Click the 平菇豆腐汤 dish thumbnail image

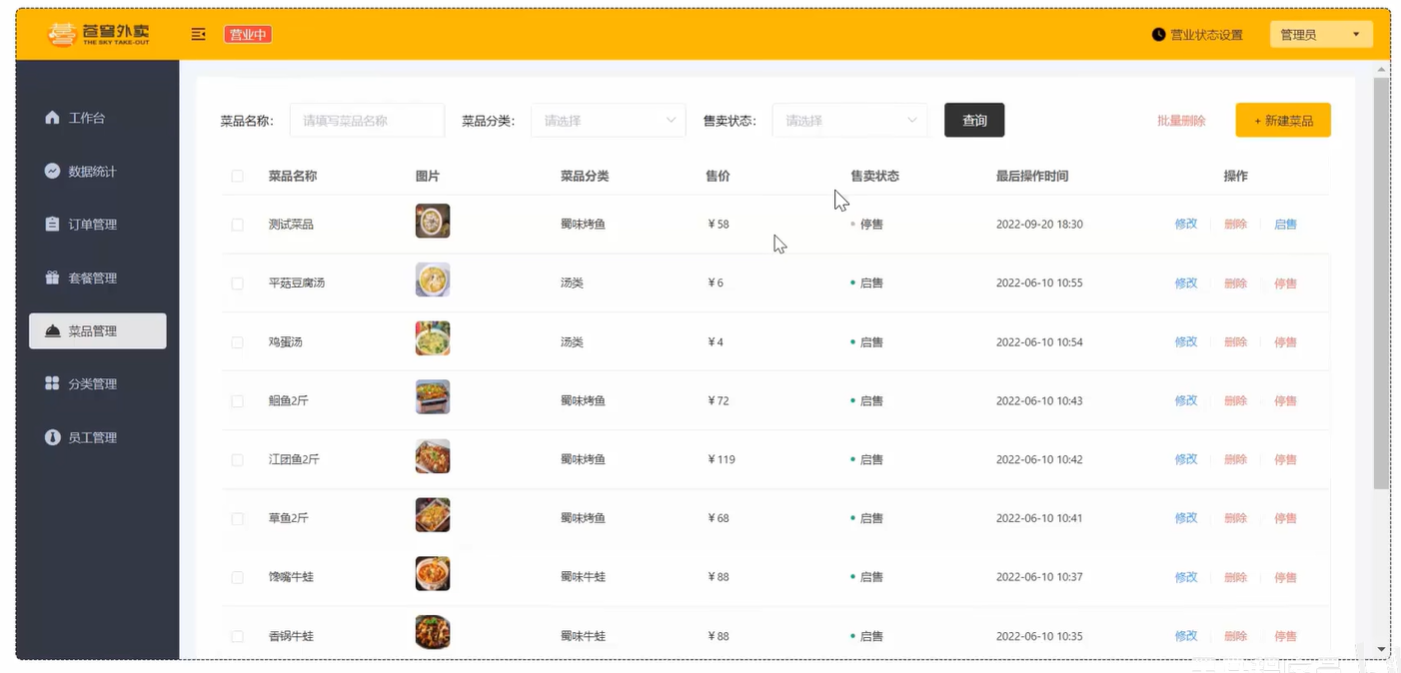[x=433, y=280]
